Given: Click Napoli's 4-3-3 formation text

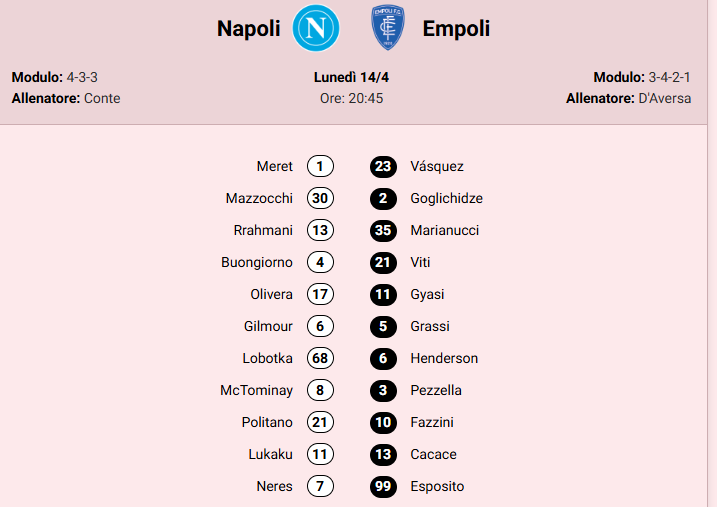Looking at the screenshot, I should (83, 77).
